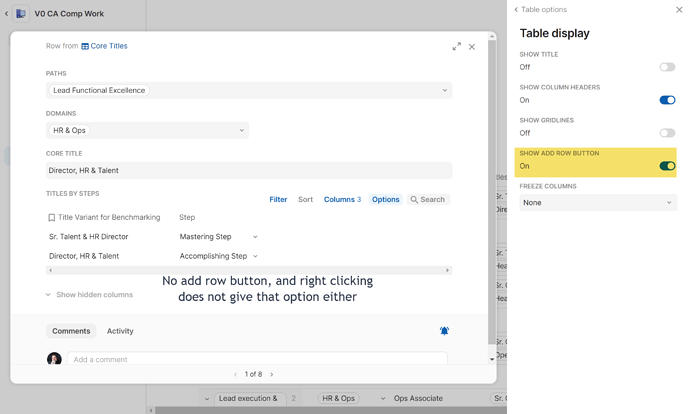This screenshot has height=414, width=690.
Task: Expand Show hidden columns
Action: (89, 295)
